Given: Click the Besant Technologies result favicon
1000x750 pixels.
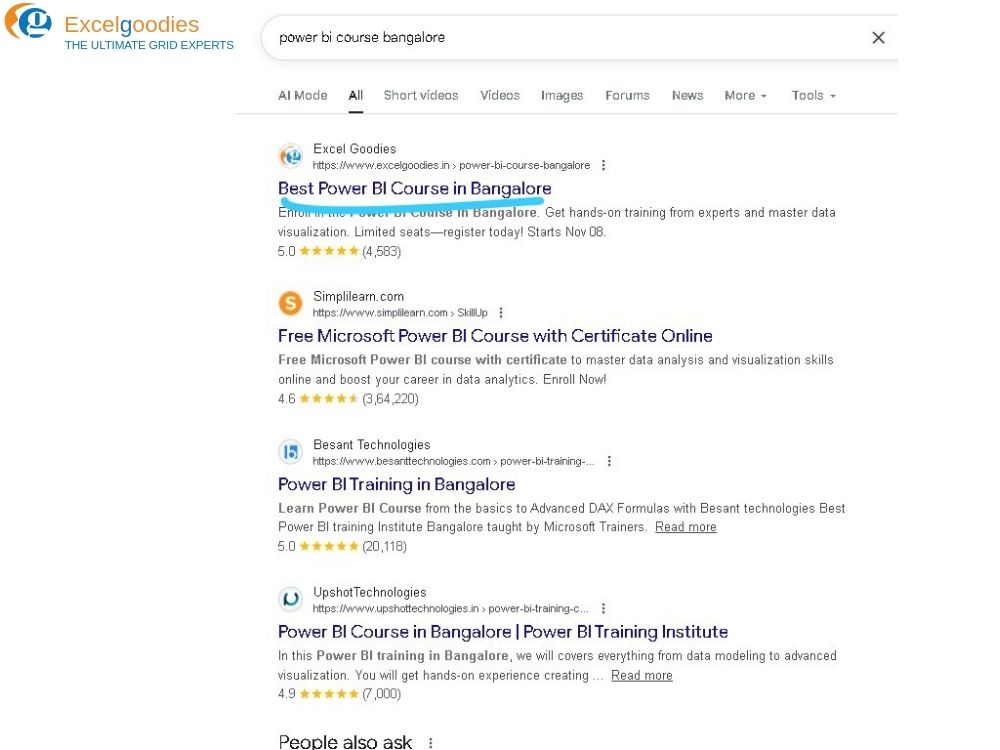Looking at the screenshot, I should tap(291, 452).
